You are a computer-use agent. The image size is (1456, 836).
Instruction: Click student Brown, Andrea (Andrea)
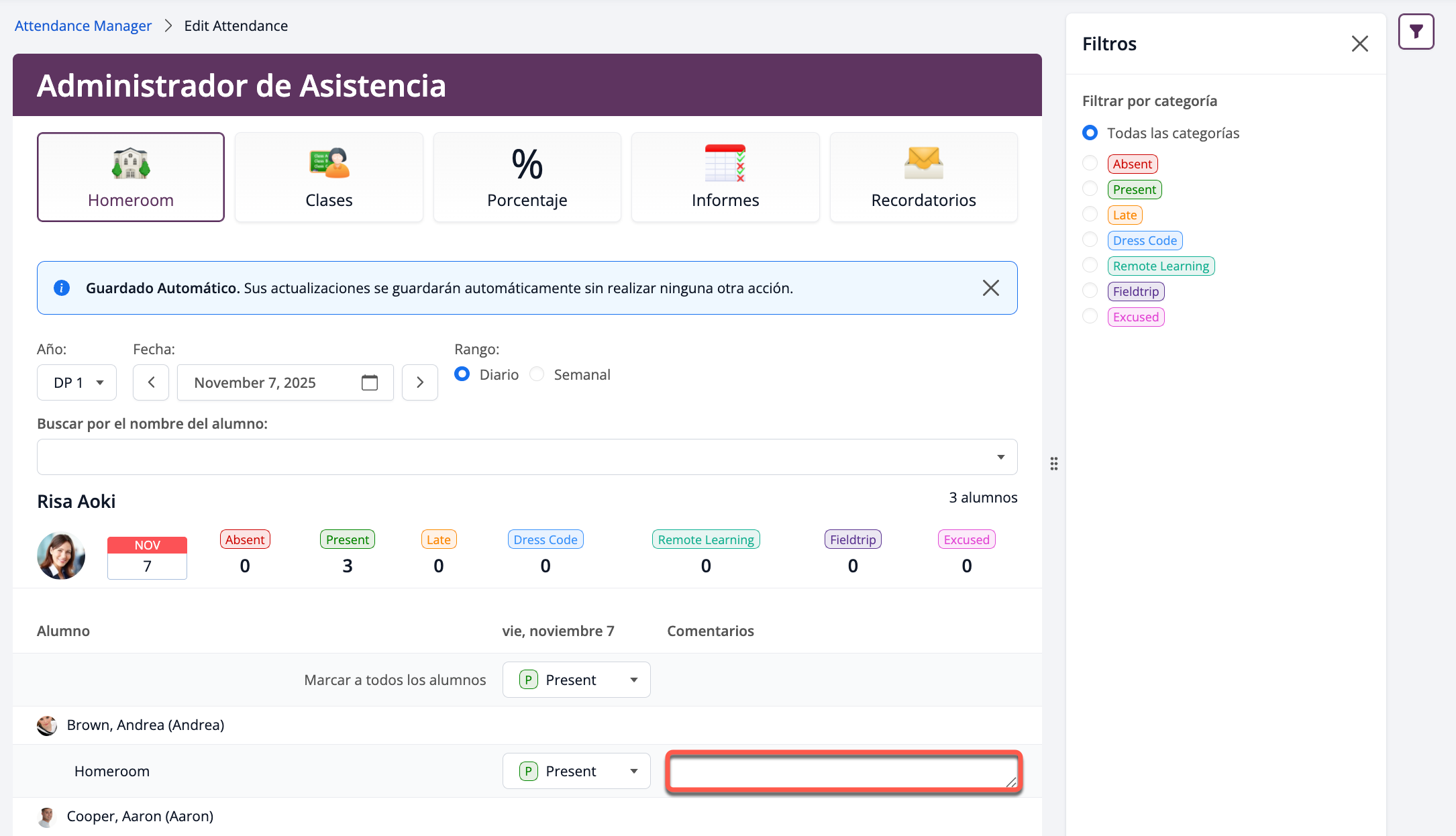coord(145,725)
